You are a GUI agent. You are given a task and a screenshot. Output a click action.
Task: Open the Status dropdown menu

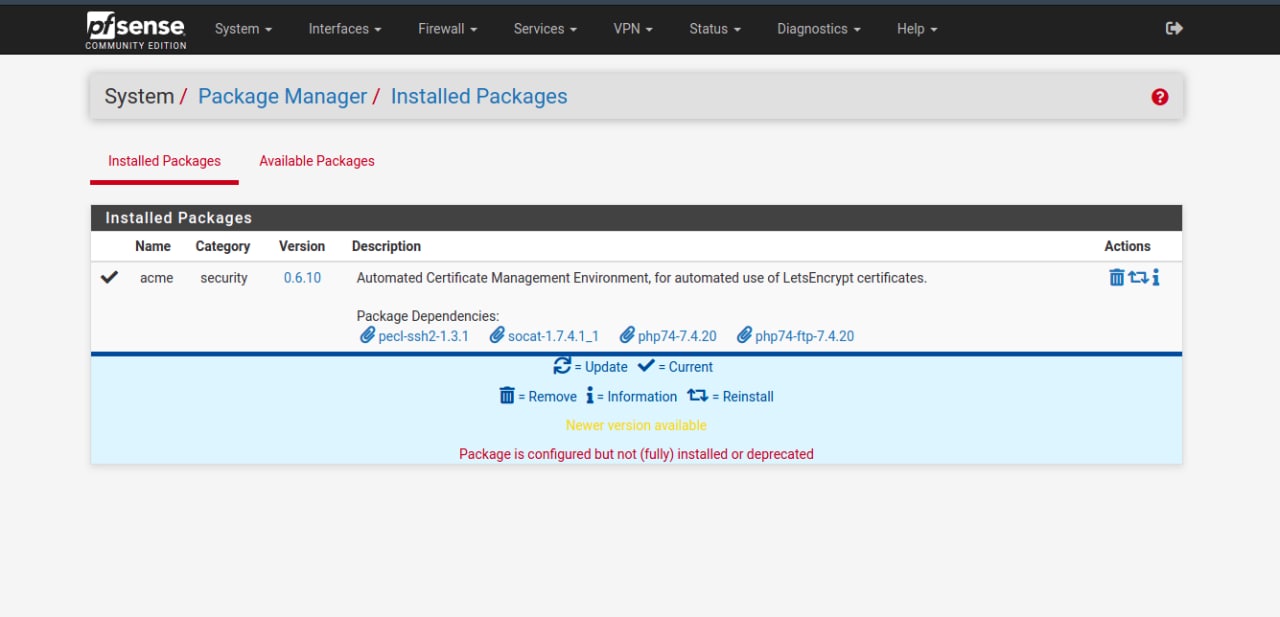pyautogui.click(x=715, y=29)
